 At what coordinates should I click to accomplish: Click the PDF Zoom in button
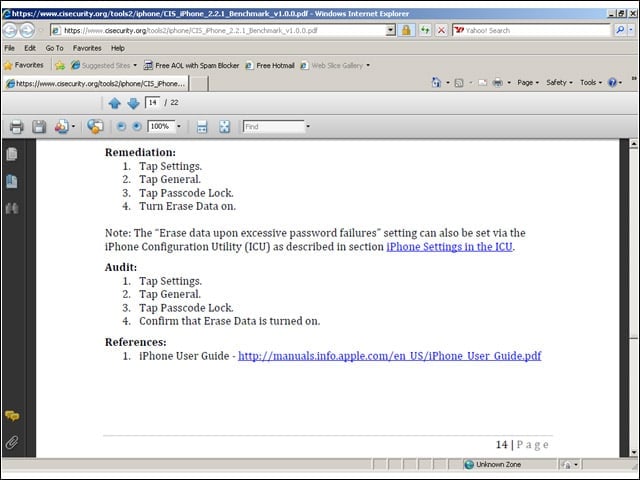pyautogui.click(x=137, y=127)
